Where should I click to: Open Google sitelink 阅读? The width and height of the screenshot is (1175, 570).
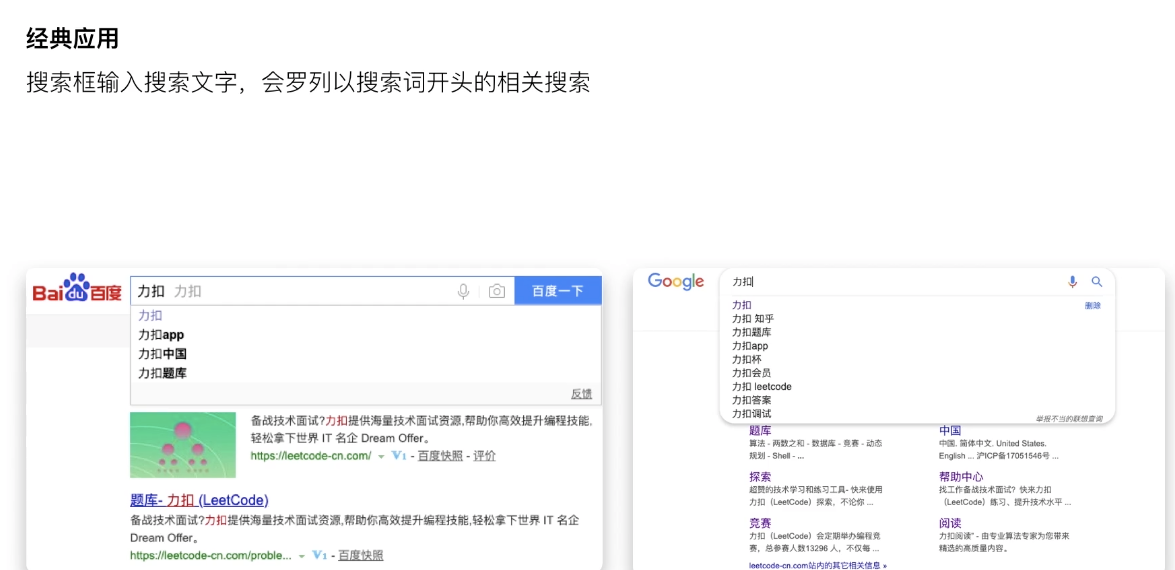click(x=950, y=523)
